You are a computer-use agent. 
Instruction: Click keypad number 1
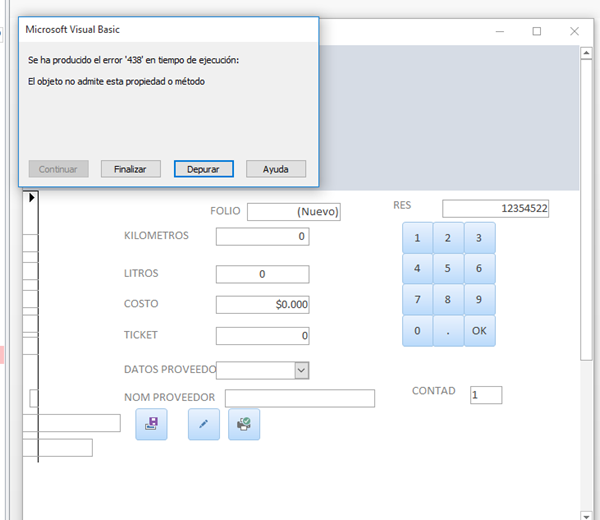[x=417, y=238]
